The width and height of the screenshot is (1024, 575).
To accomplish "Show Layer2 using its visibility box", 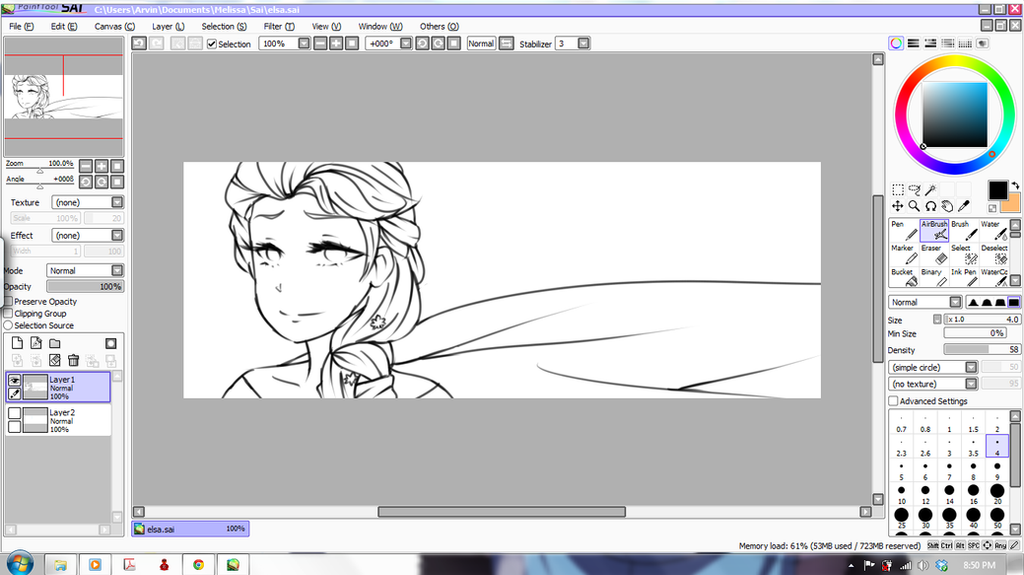I will coord(14,413).
